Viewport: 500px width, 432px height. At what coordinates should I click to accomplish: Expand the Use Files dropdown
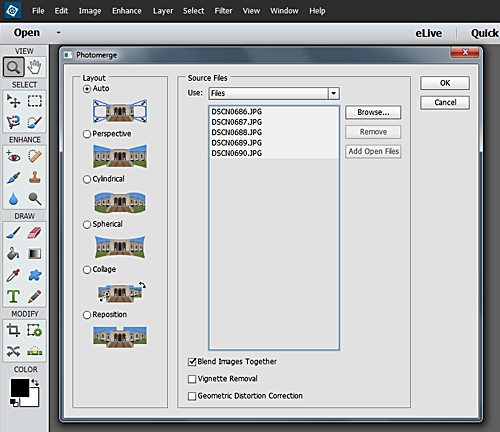(333, 93)
